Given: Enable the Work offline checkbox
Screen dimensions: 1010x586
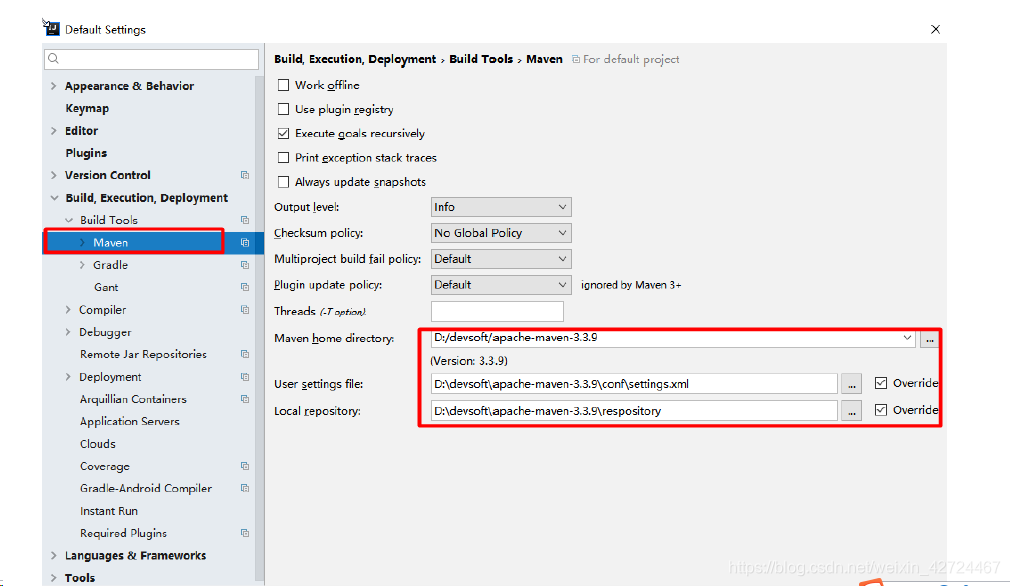Looking at the screenshot, I should tap(283, 85).
